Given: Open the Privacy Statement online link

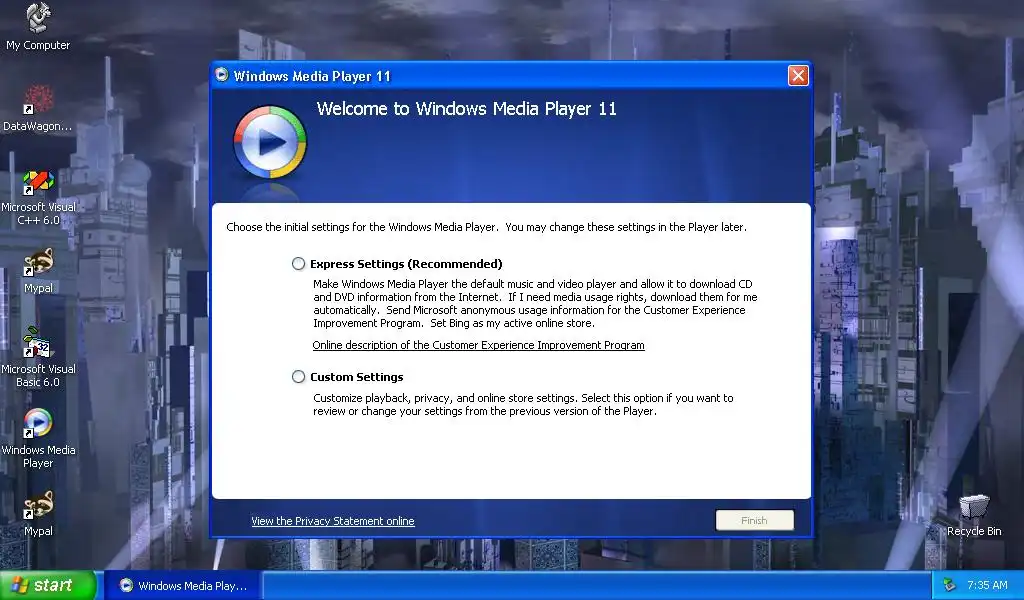Looking at the screenshot, I should pyautogui.click(x=332, y=521).
